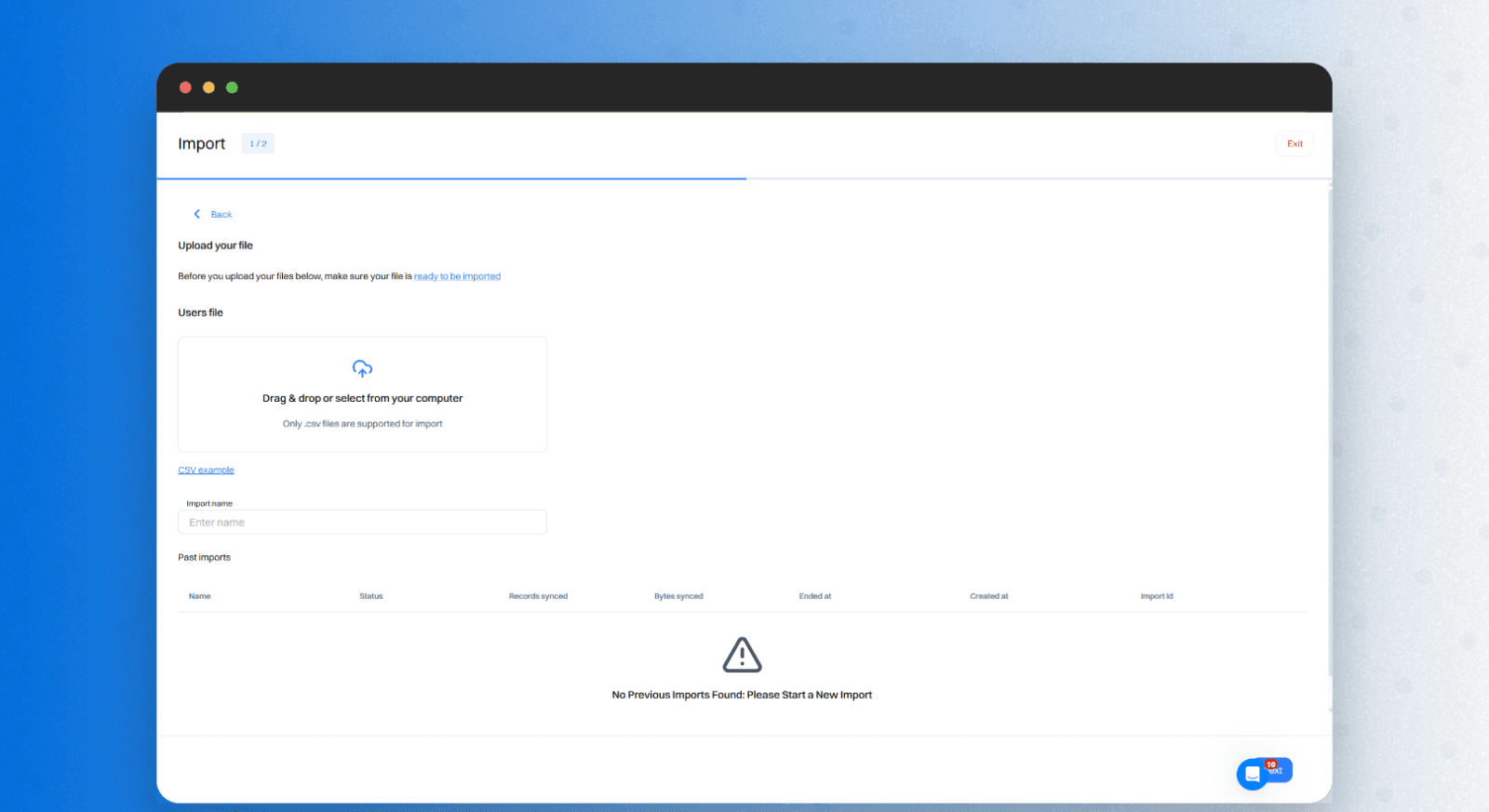Click the Exit button
Viewport: 1489px width, 812px height.
[1294, 144]
